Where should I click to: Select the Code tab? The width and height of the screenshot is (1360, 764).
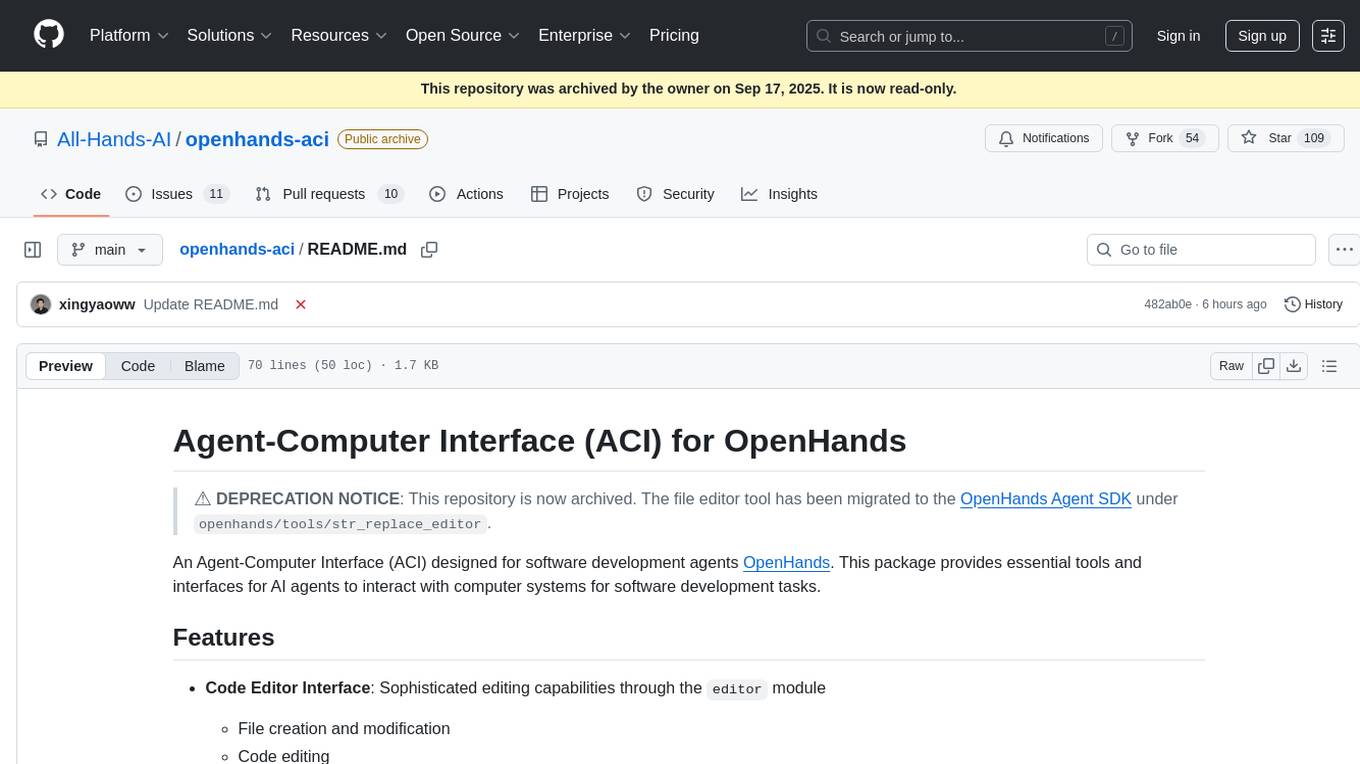[x=71, y=194]
